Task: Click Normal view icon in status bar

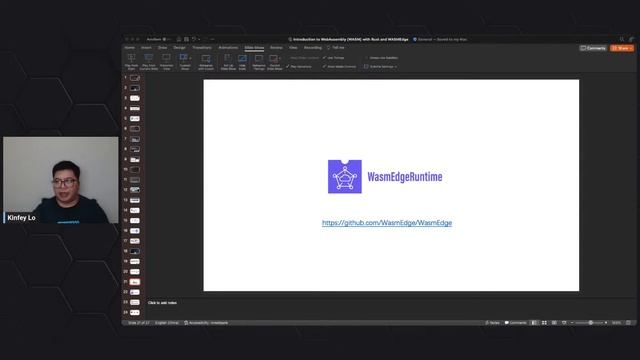Action: [x=534, y=323]
